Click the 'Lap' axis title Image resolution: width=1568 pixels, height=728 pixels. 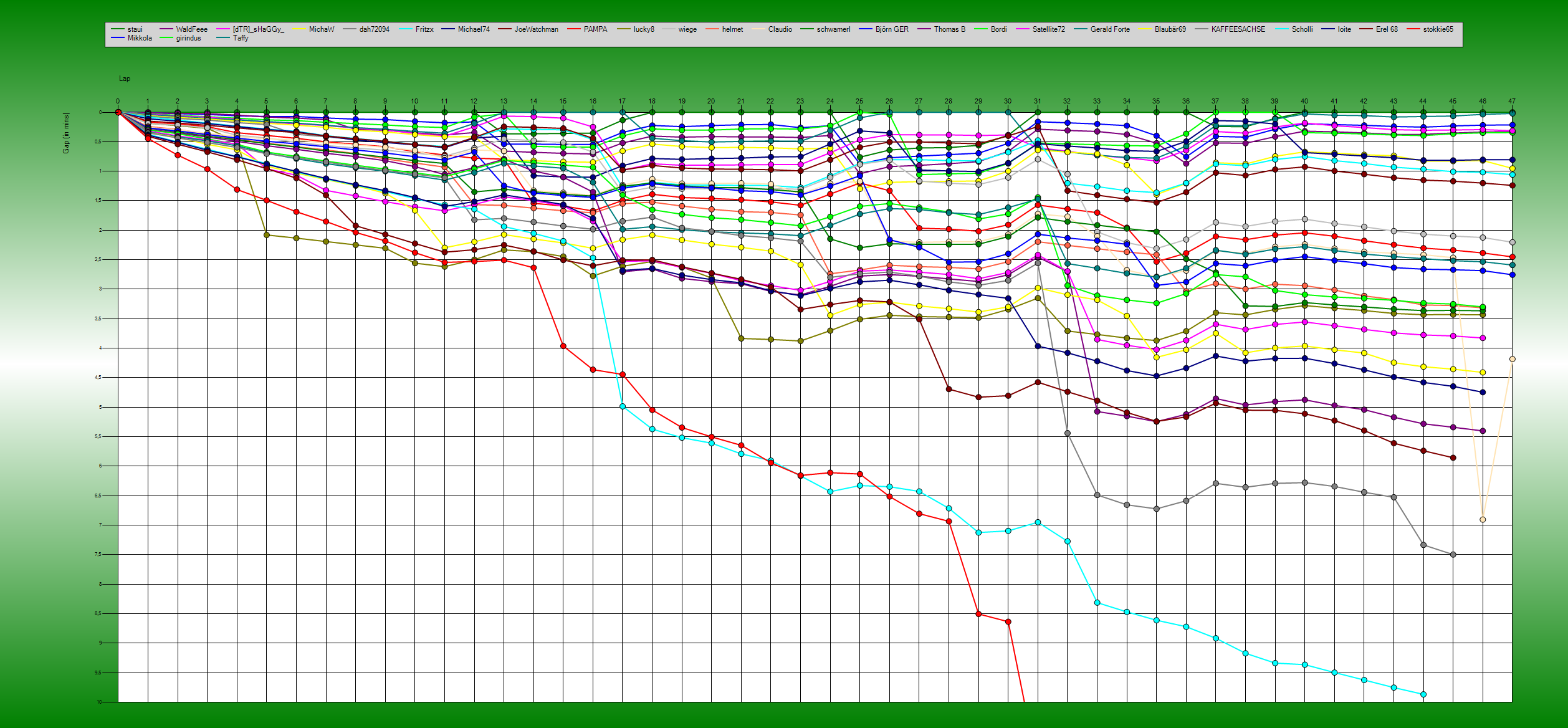[x=125, y=79]
